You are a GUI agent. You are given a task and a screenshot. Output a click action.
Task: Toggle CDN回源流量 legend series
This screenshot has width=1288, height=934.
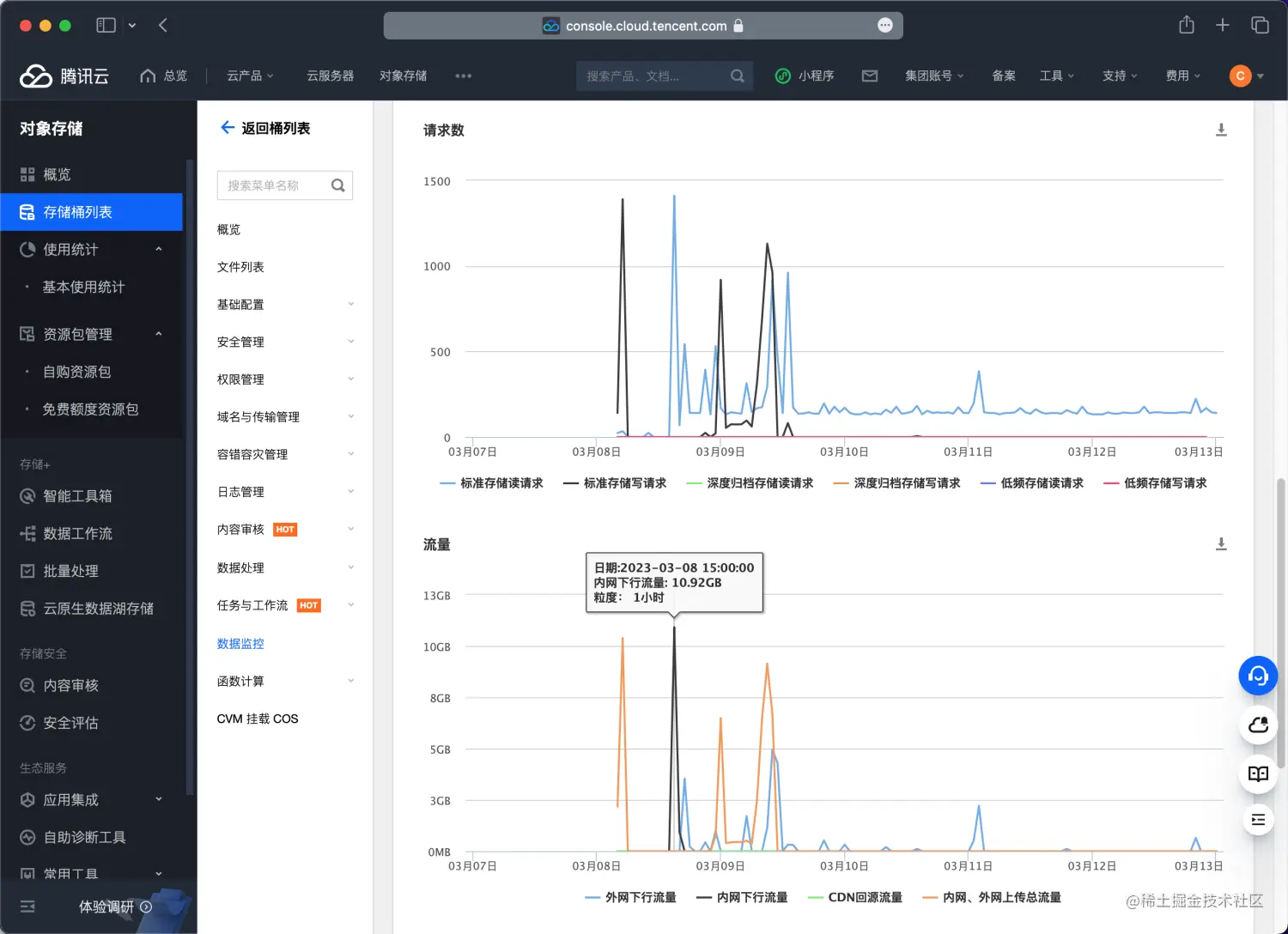click(x=855, y=897)
